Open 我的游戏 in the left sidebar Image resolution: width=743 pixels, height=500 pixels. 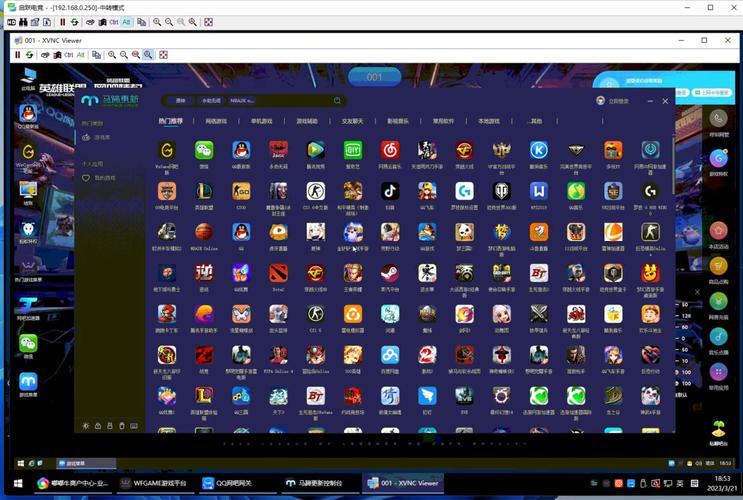(105, 178)
